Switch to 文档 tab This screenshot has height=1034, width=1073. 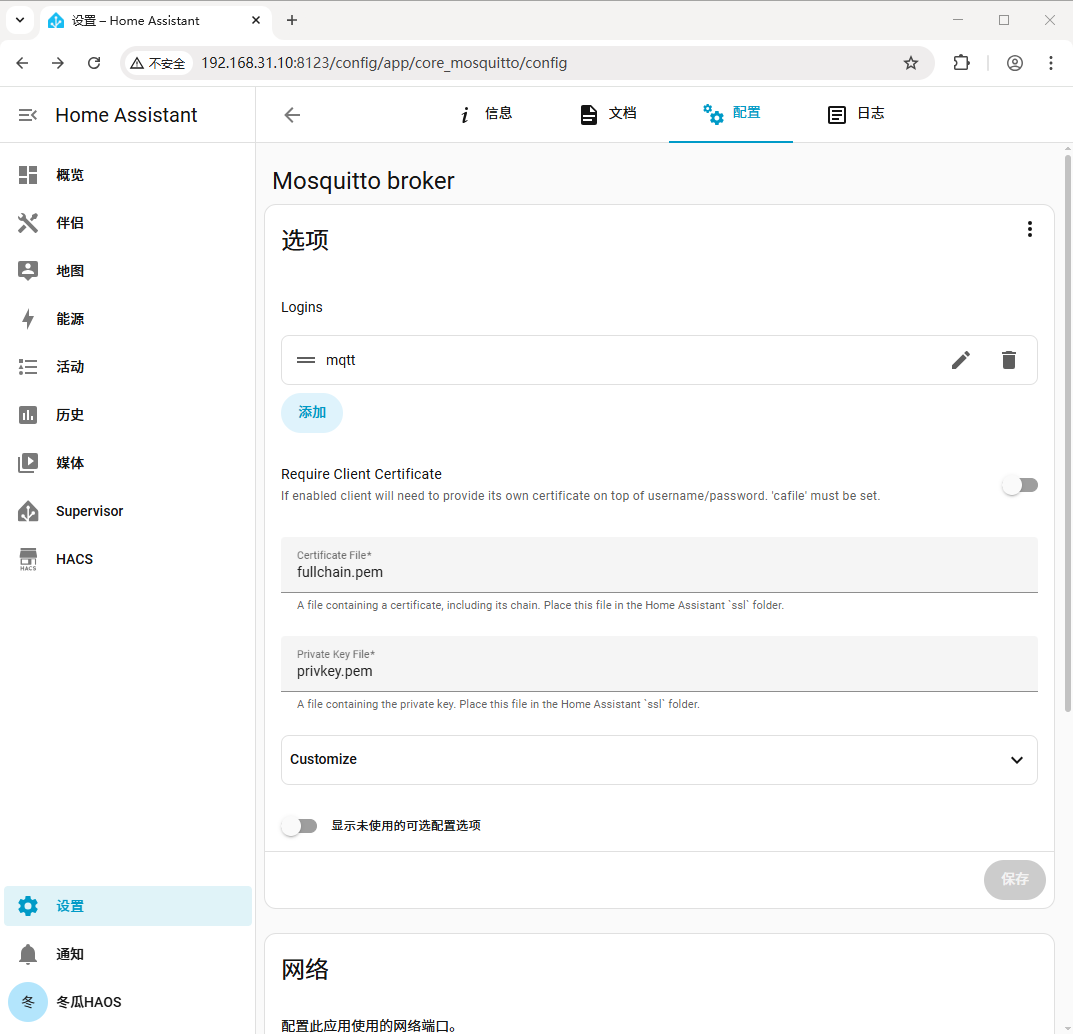608,114
